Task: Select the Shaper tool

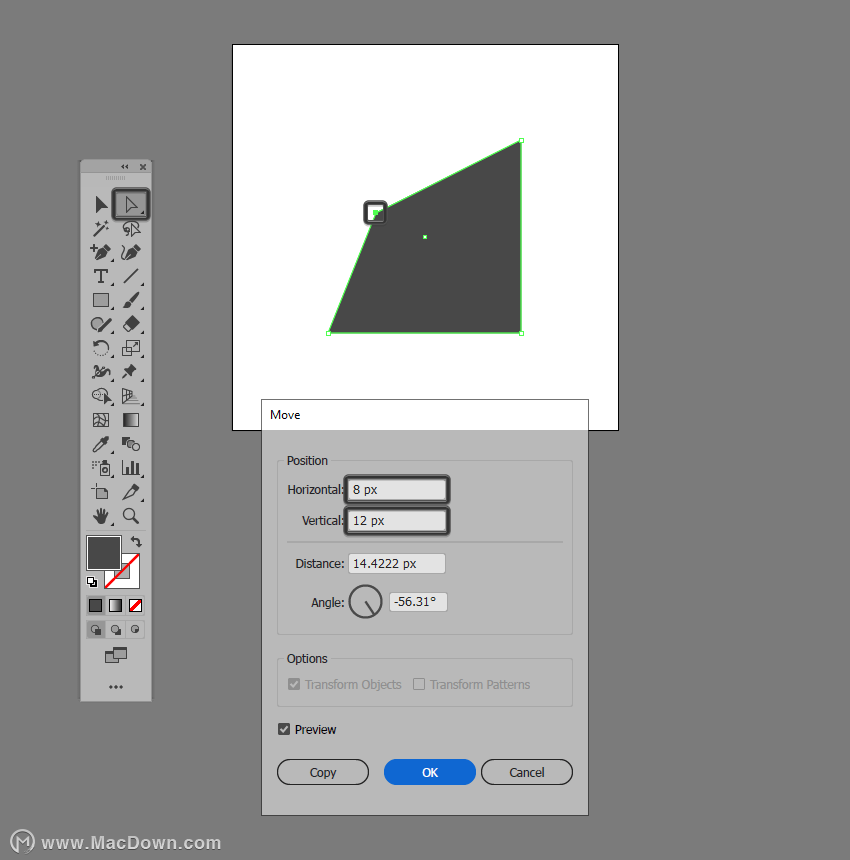Action: coord(101,324)
